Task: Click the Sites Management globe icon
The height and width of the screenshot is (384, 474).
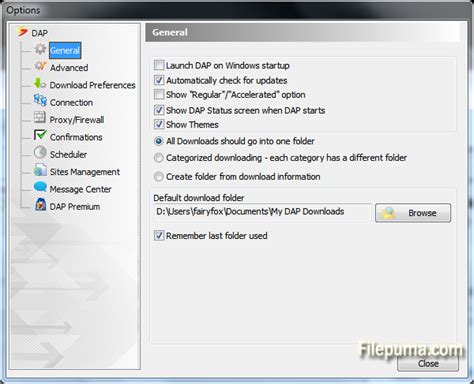Action: 40,170
